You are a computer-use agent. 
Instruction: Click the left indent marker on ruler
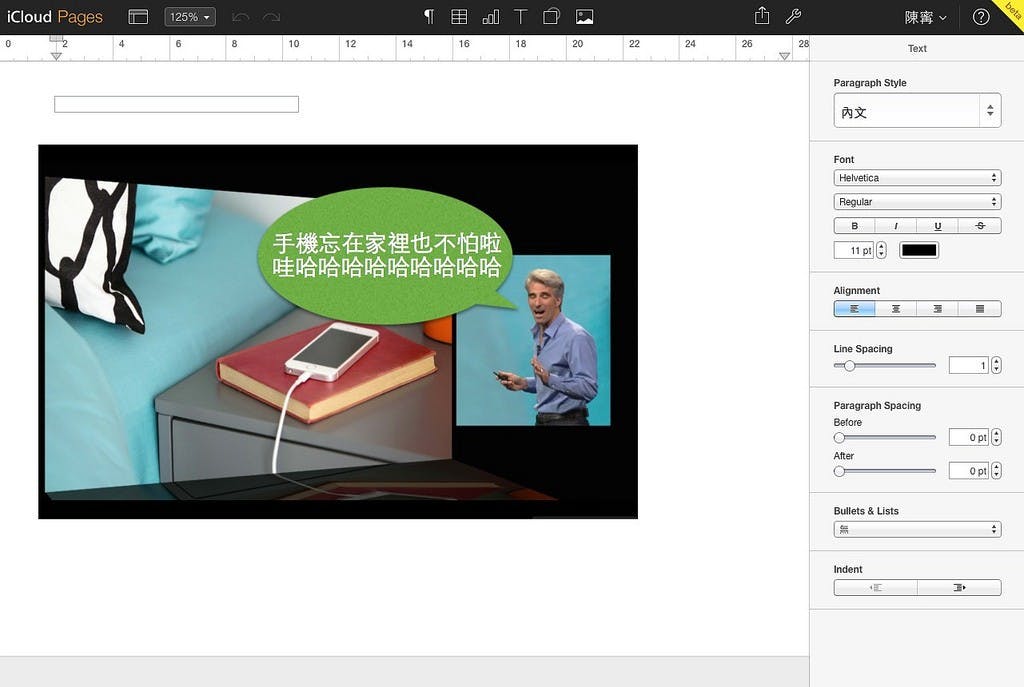[x=56, y=56]
